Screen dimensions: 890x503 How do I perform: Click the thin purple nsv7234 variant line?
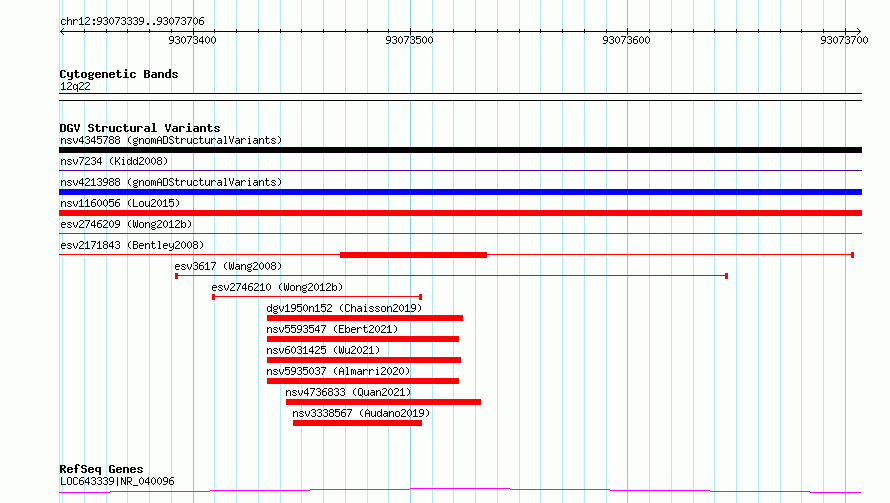460,170
